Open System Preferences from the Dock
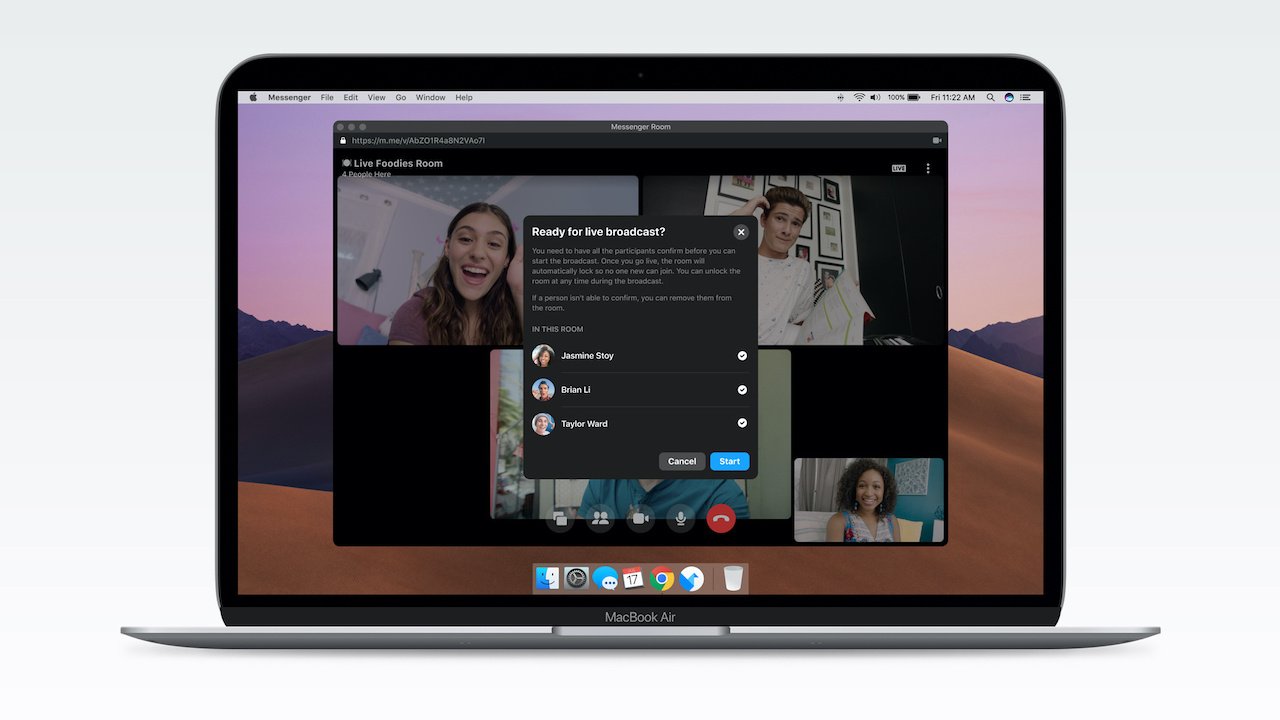Image resolution: width=1280 pixels, height=720 pixels. tap(576, 578)
